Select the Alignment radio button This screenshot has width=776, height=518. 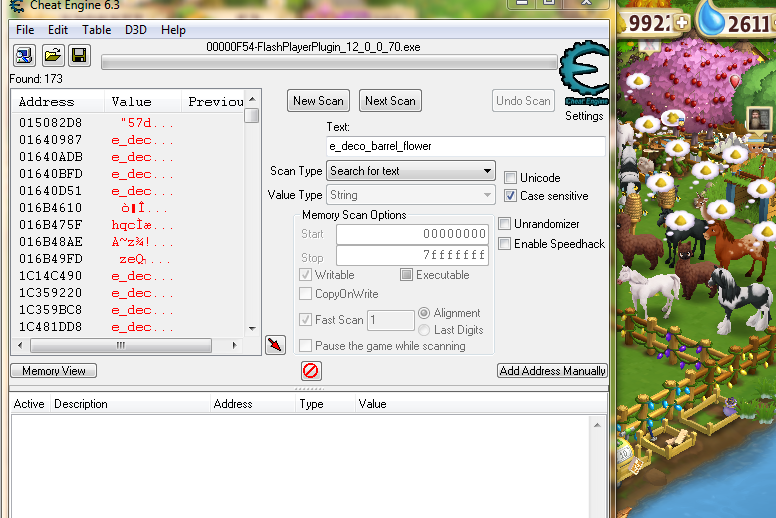pyautogui.click(x=424, y=313)
